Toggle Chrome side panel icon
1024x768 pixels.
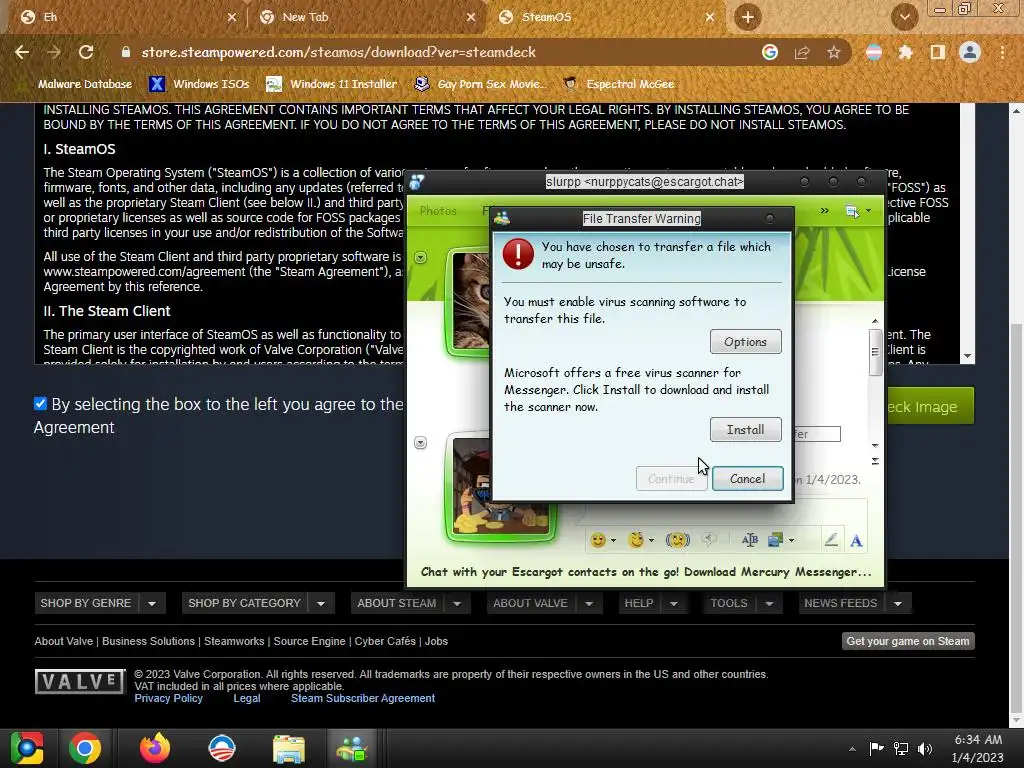(938, 52)
